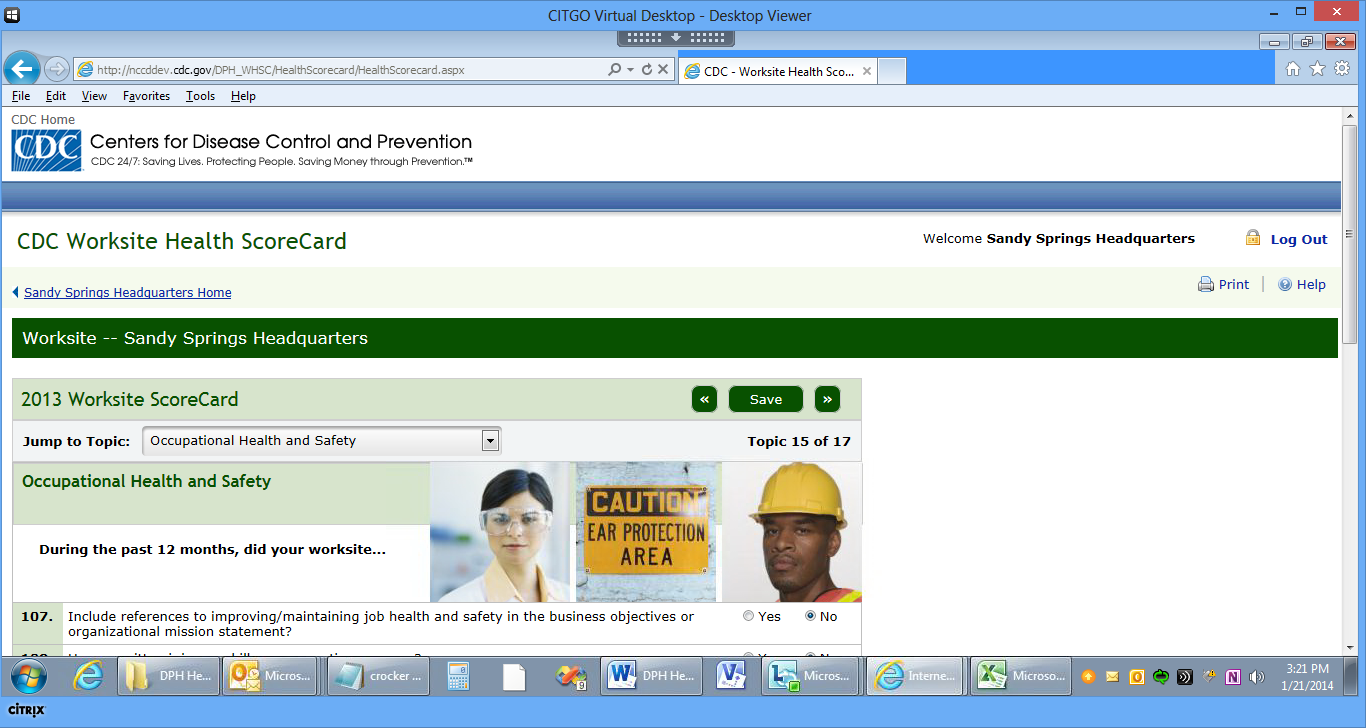Launch Internet Explorer pinned taskbar icon
This screenshot has width=1366, height=728.
[89, 677]
